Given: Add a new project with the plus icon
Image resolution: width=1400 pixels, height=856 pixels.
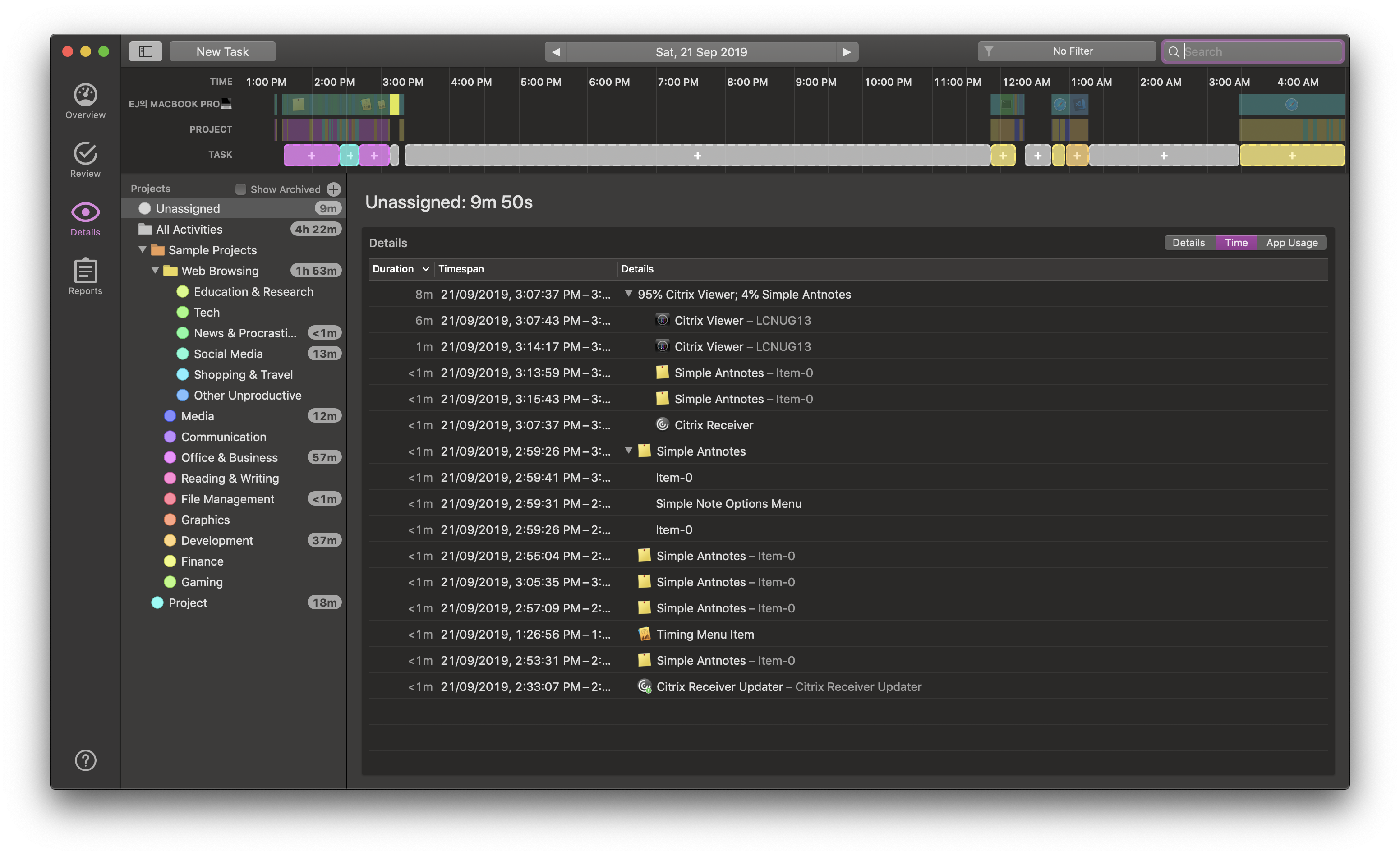Looking at the screenshot, I should (333, 189).
